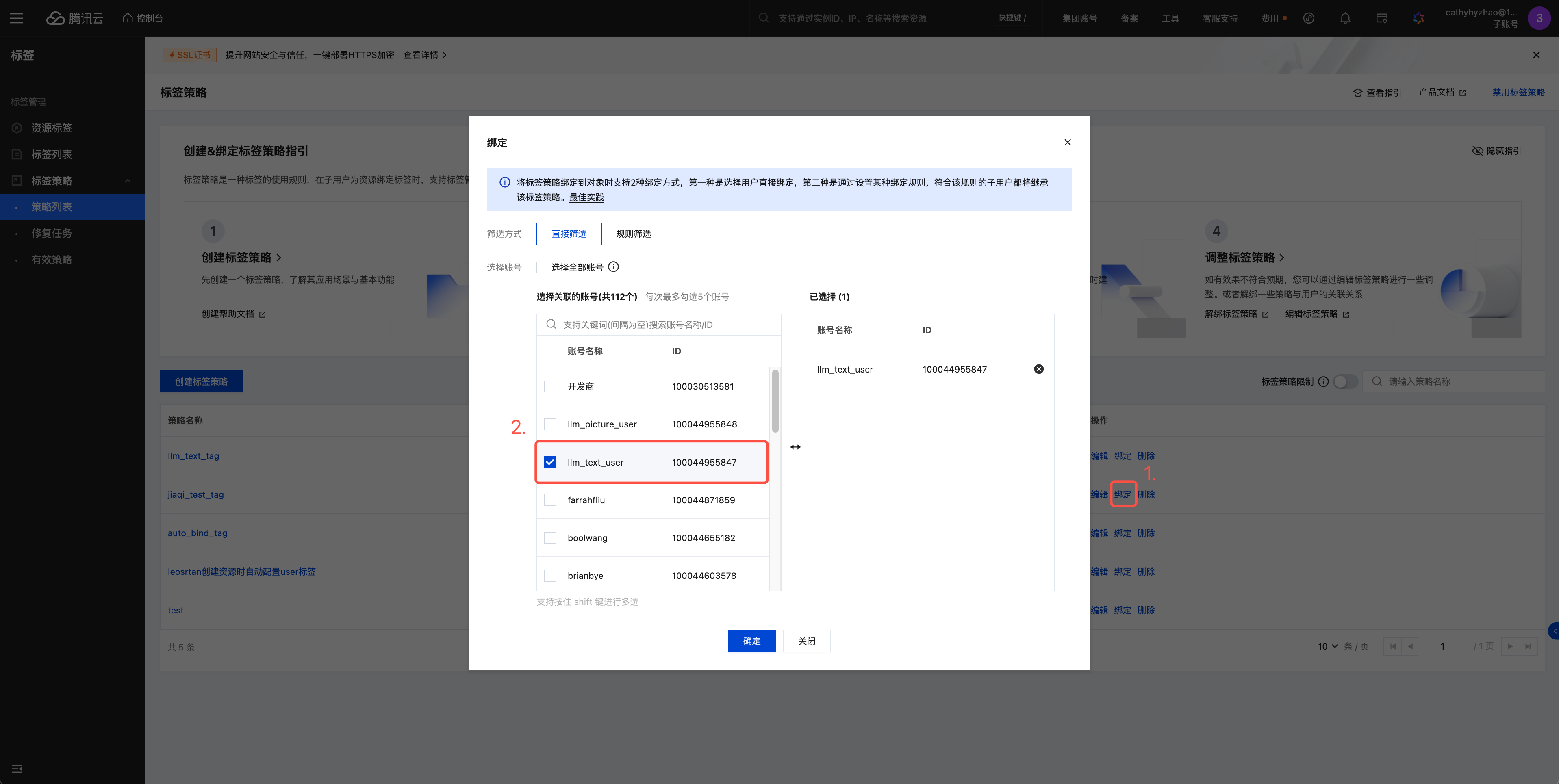Click the account search magnifier icon

click(x=551, y=324)
